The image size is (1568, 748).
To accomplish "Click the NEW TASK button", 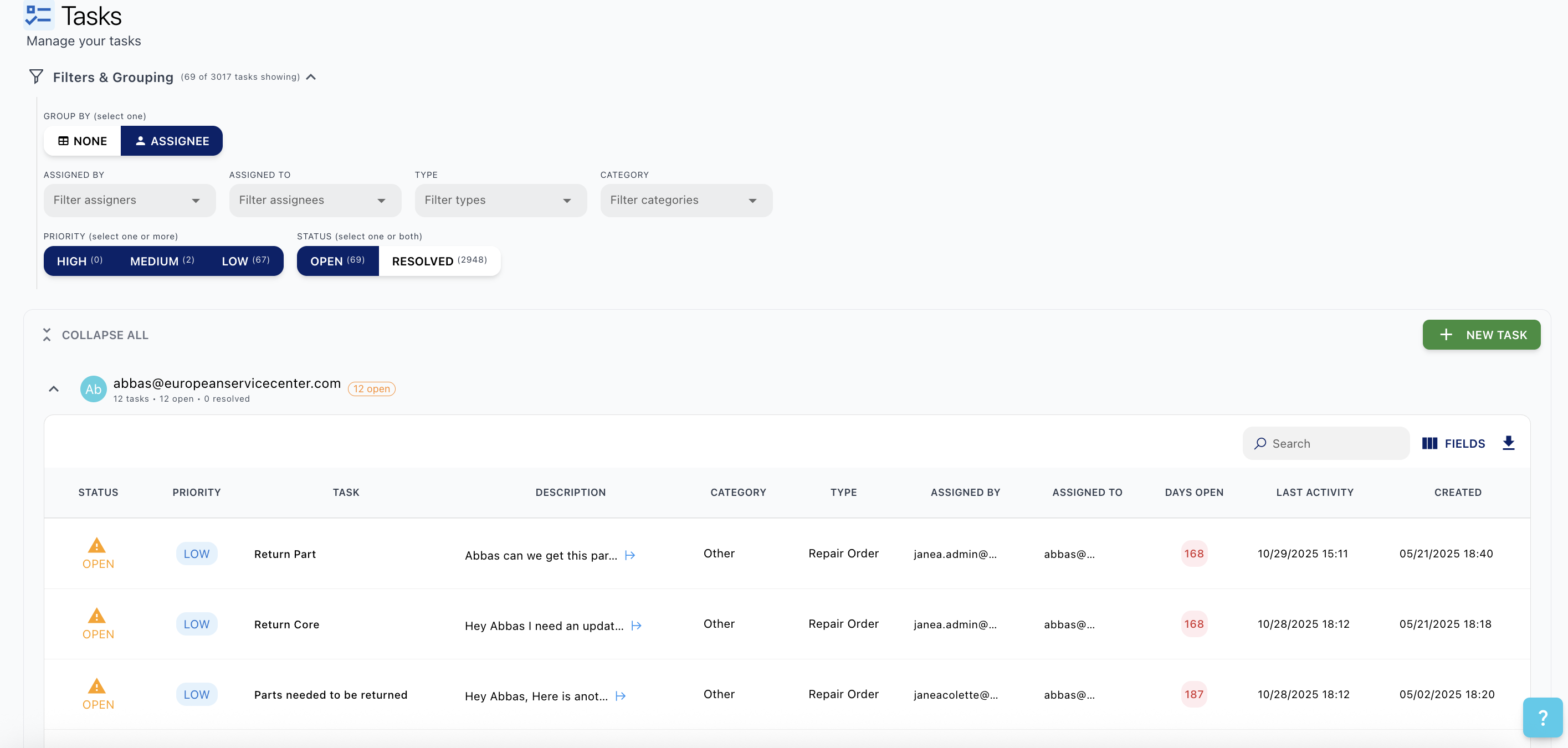I will (x=1482, y=335).
